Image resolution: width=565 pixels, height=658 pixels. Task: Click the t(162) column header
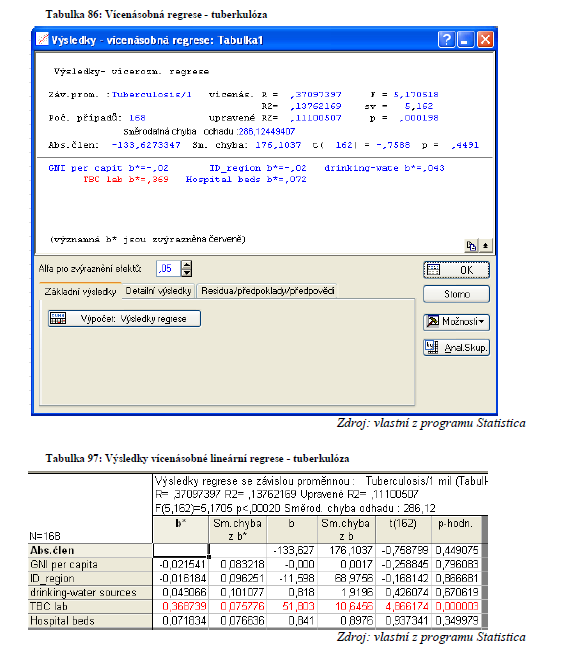(x=403, y=530)
